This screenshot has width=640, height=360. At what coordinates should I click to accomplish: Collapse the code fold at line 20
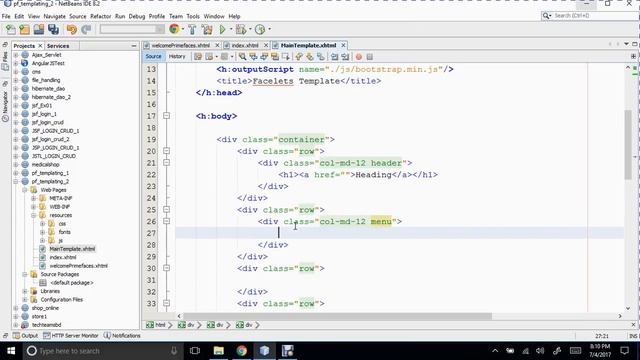pyautogui.click(x=167, y=151)
